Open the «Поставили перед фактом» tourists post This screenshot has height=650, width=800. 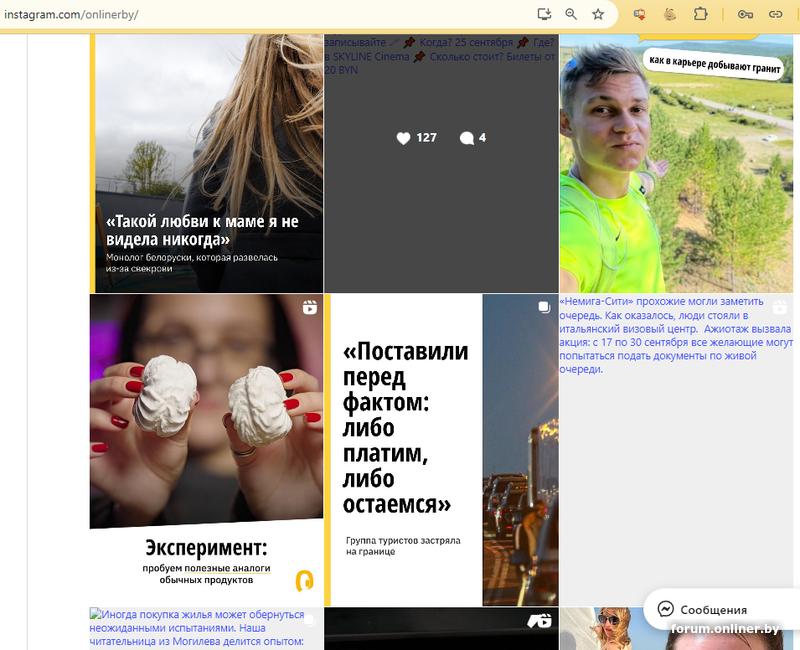tap(441, 450)
